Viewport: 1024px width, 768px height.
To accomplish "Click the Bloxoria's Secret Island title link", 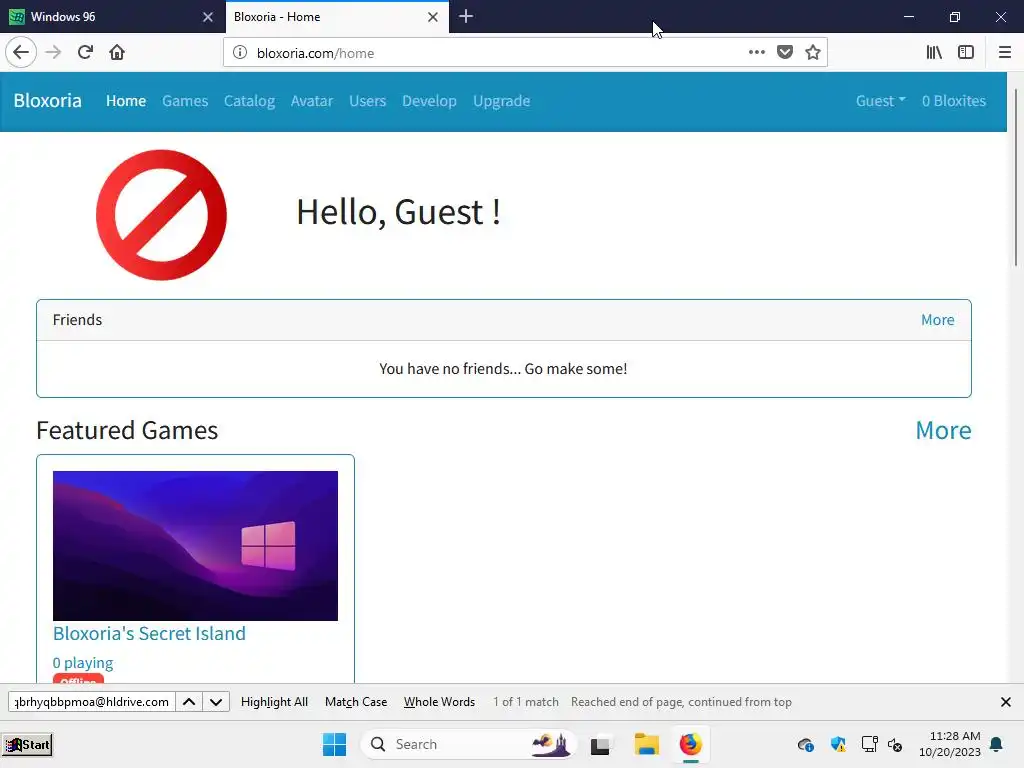I will pyautogui.click(x=149, y=633).
